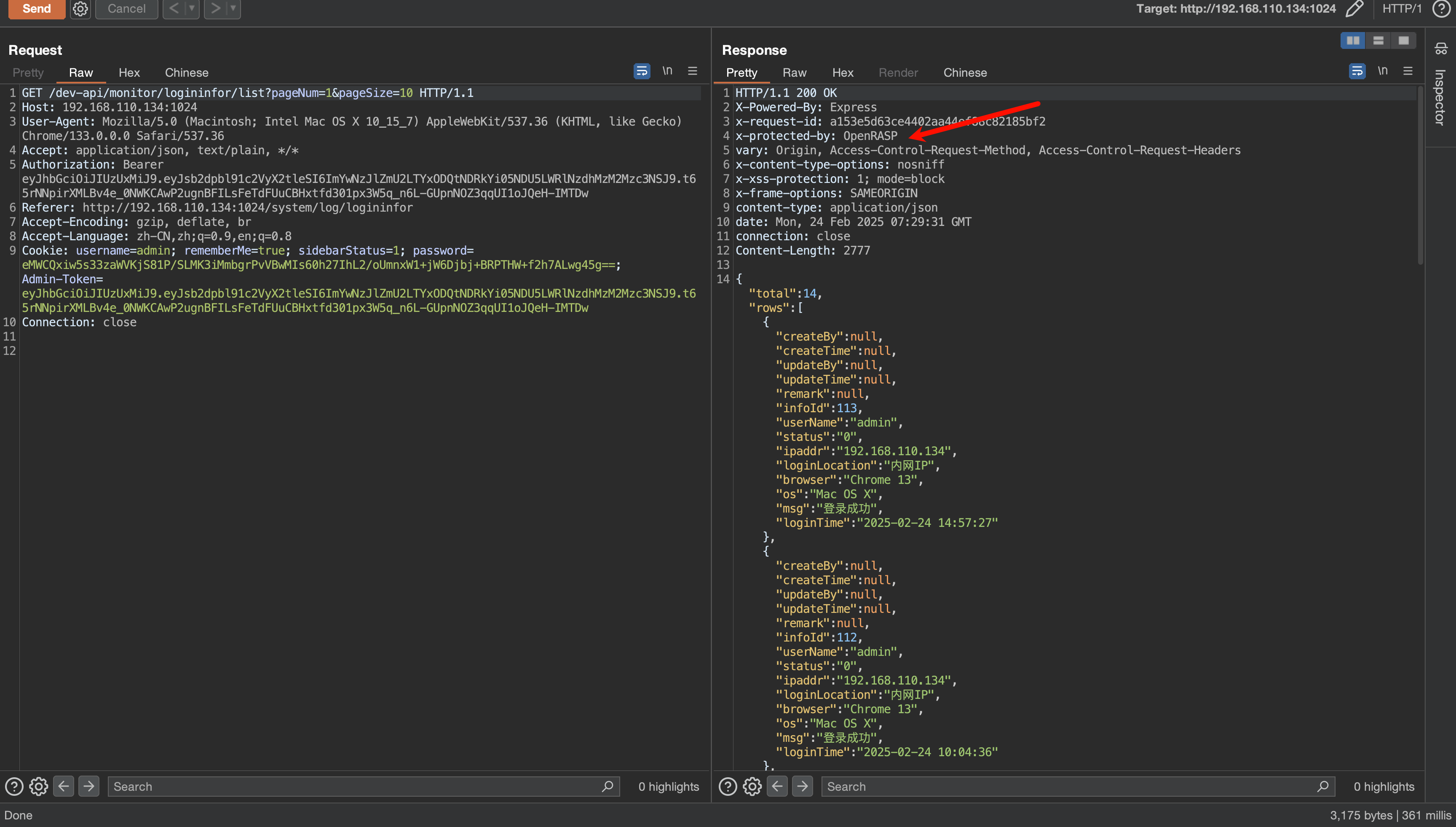Click the Response search input field

click(x=1078, y=787)
